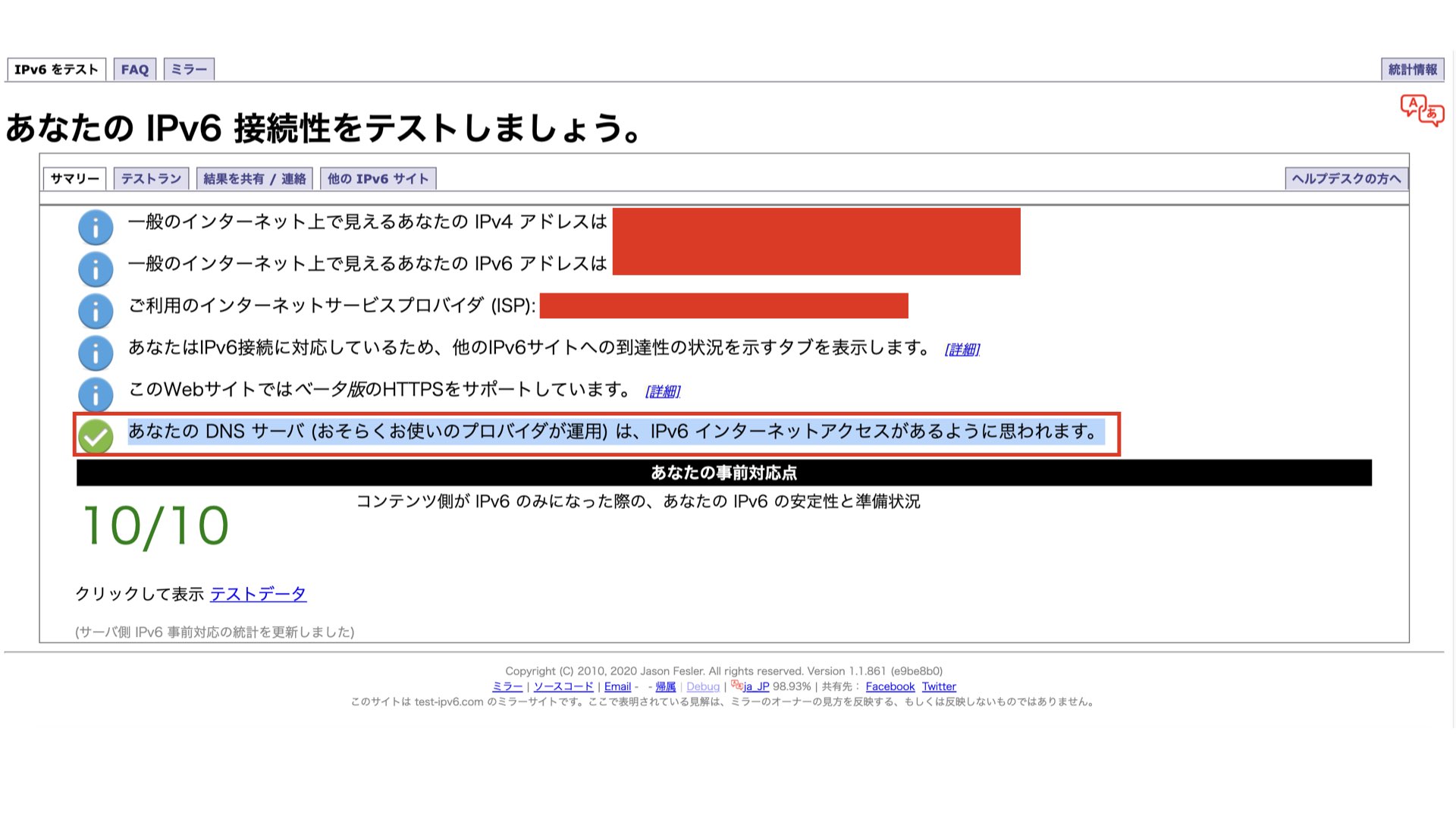Viewport: 1456px width, 819px height.
Task: Switch to the テストラン tab
Action: (x=151, y=178)
